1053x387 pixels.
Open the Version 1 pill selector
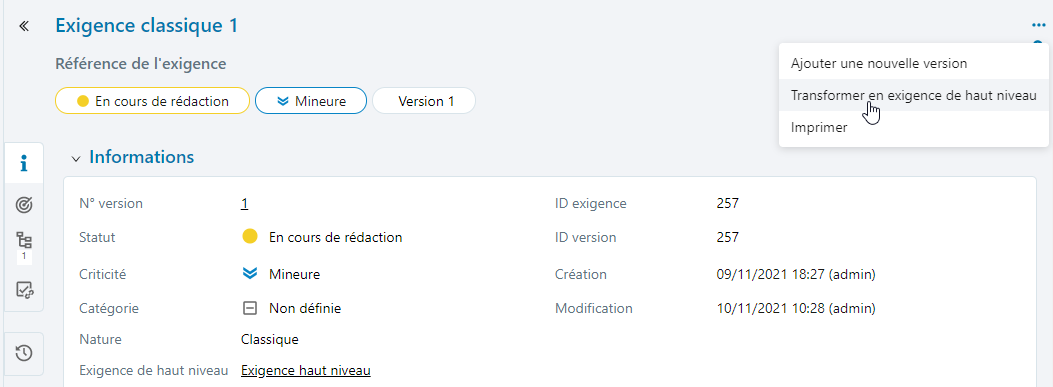424,101
